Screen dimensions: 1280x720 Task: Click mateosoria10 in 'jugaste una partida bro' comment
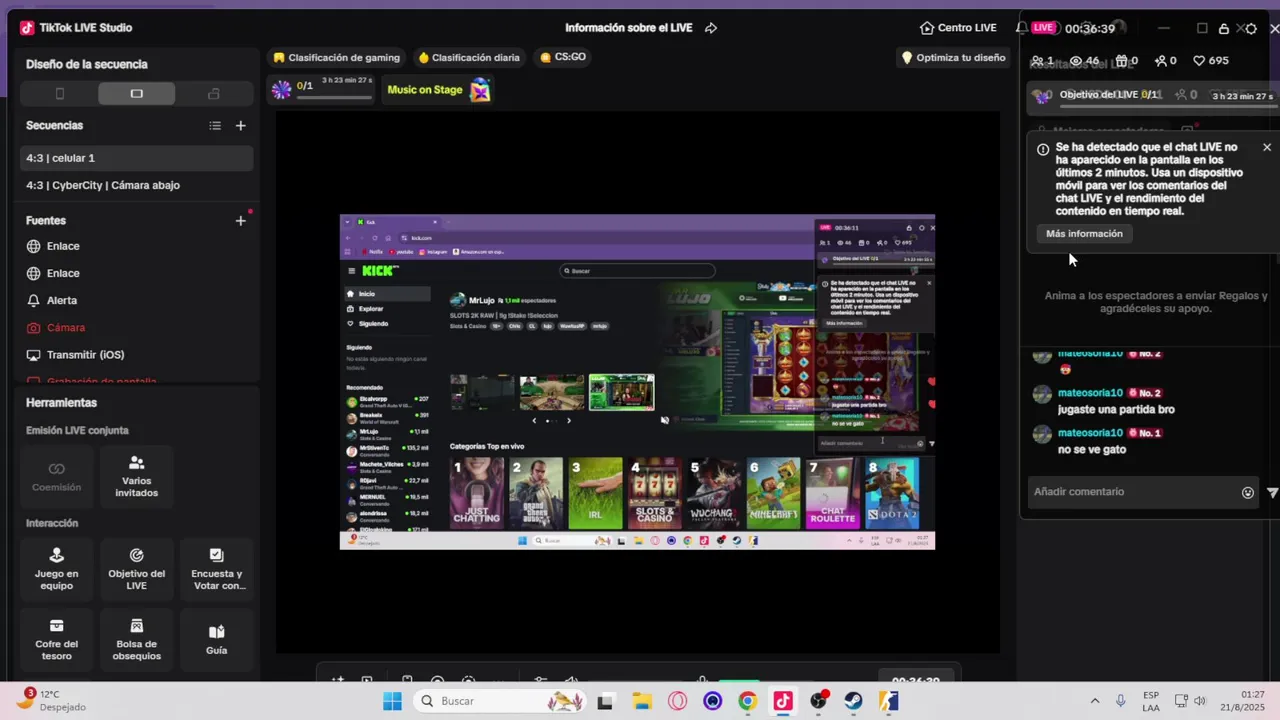click(x=1090, y=393)
